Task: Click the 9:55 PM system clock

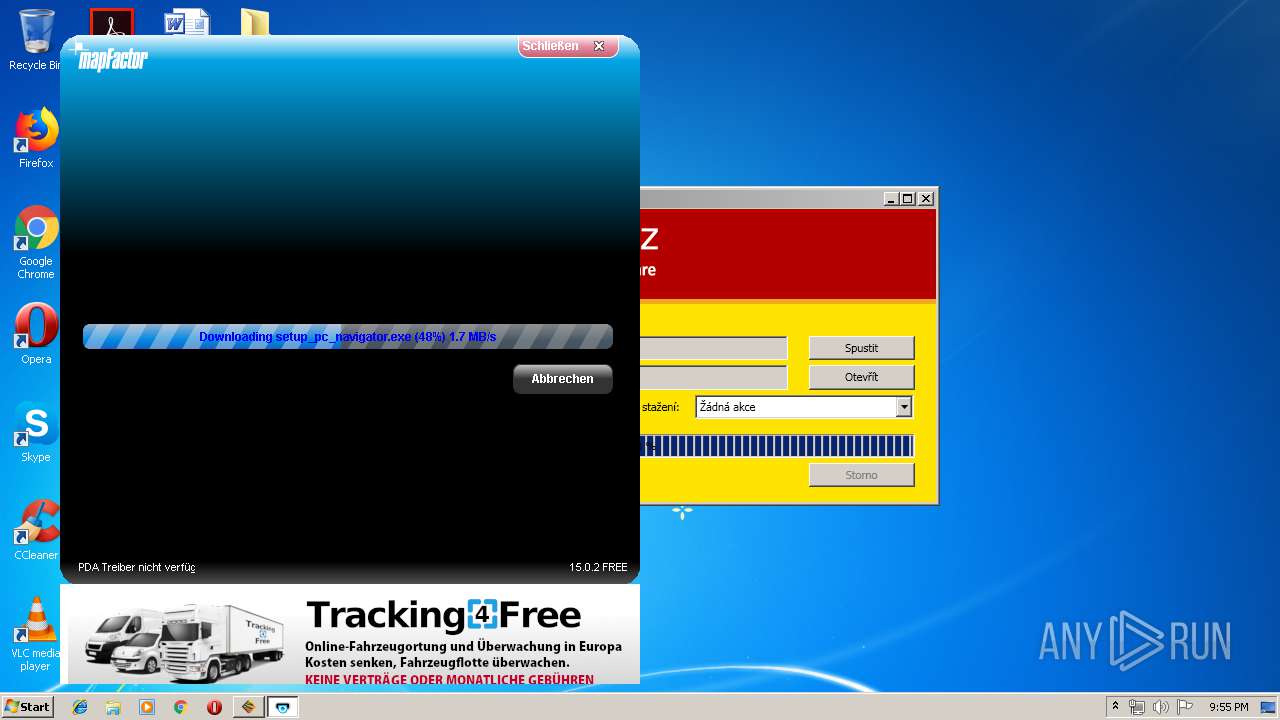Action: (x=1228, y=707)
